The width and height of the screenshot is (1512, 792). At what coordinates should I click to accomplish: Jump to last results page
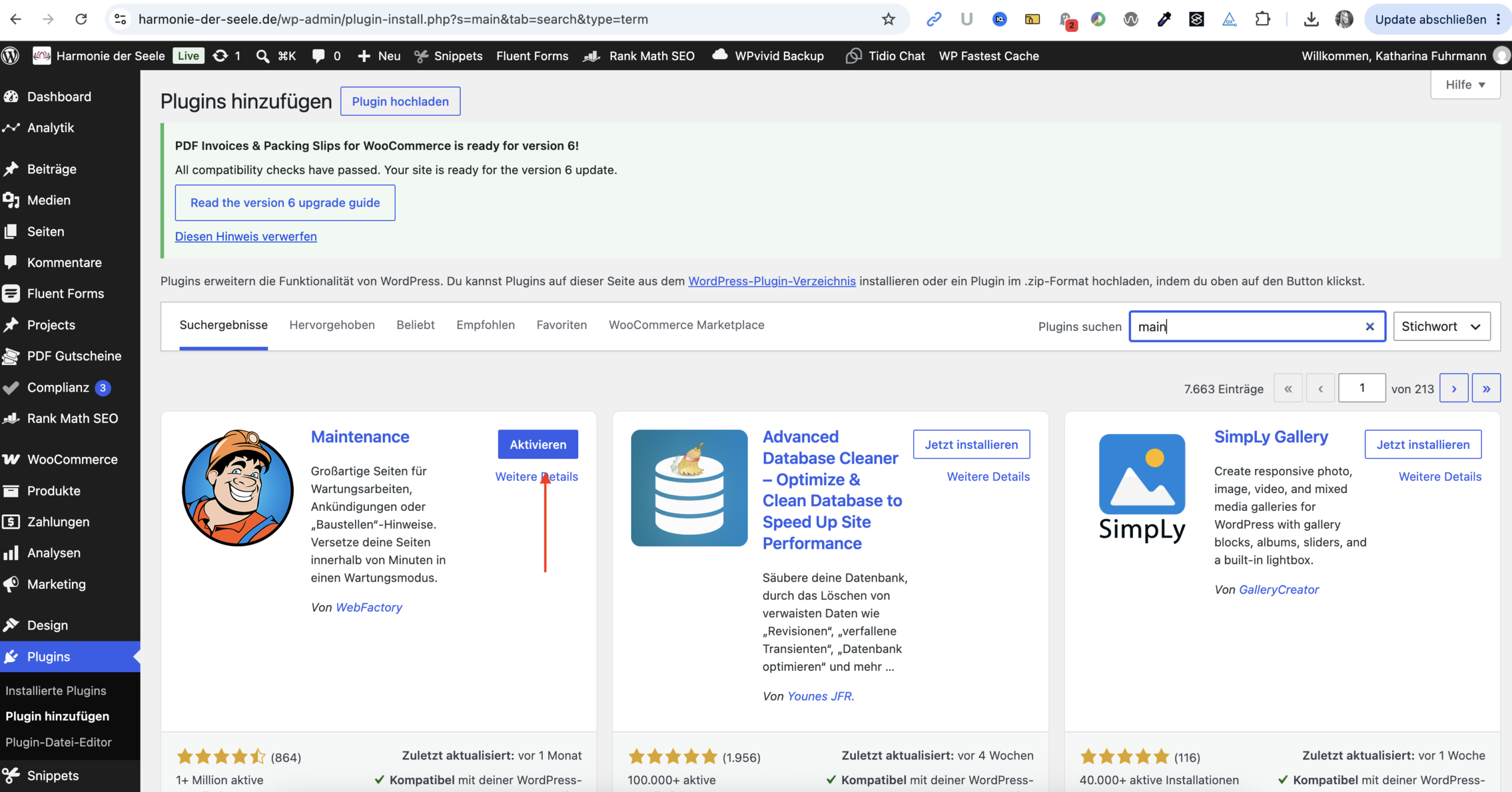coord(1486,388)
